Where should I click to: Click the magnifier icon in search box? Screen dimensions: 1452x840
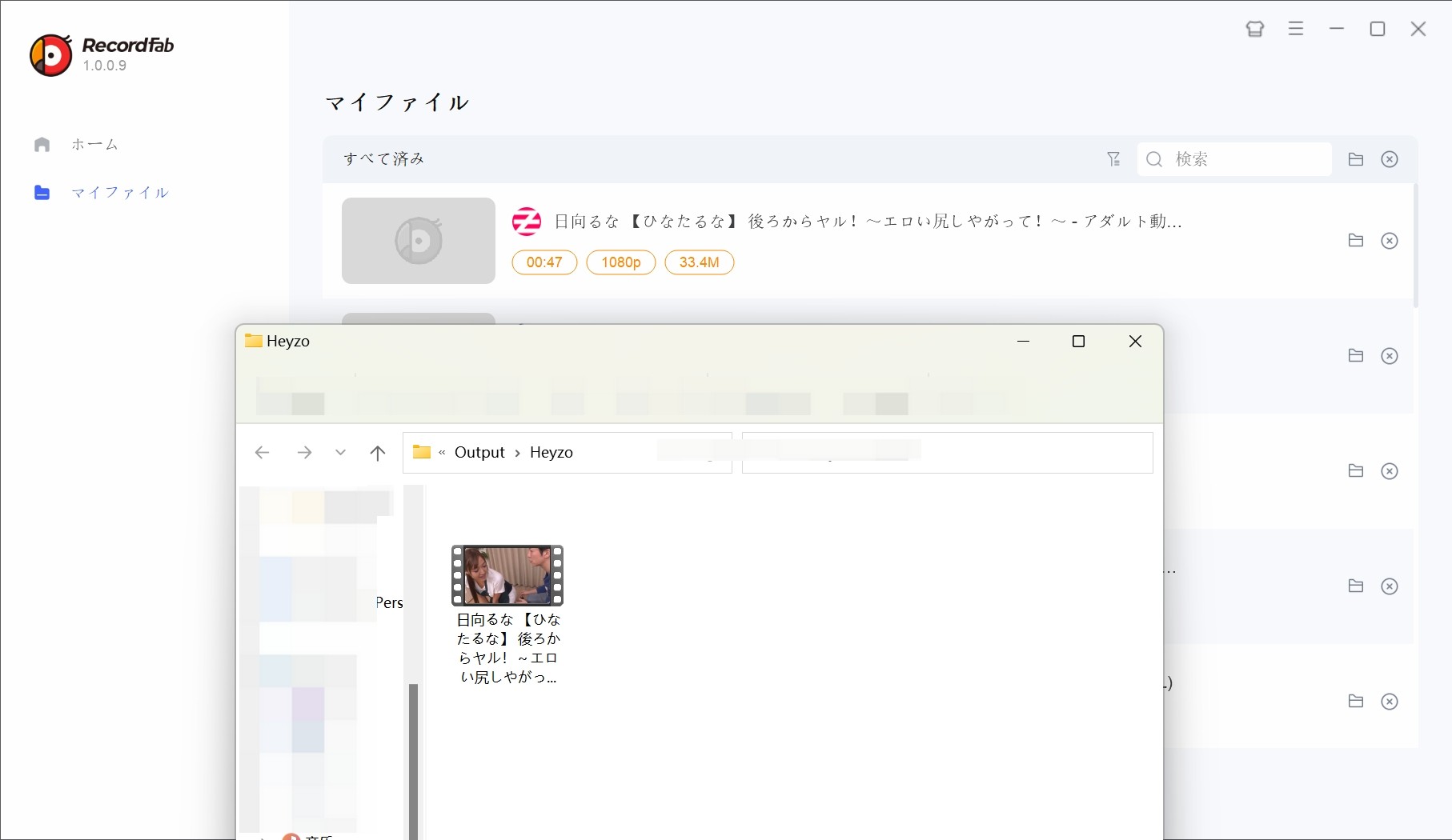point(1154,159)
